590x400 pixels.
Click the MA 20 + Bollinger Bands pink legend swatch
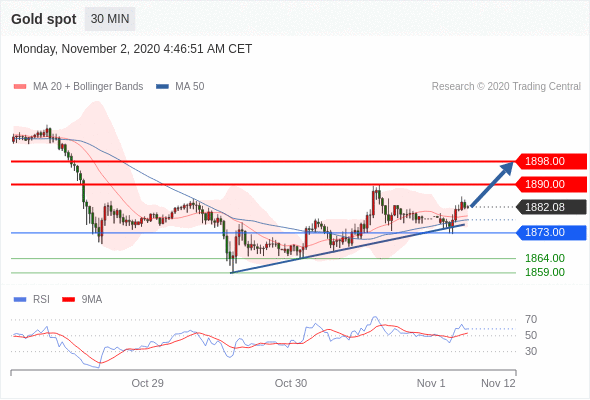(x=20, y=87)
